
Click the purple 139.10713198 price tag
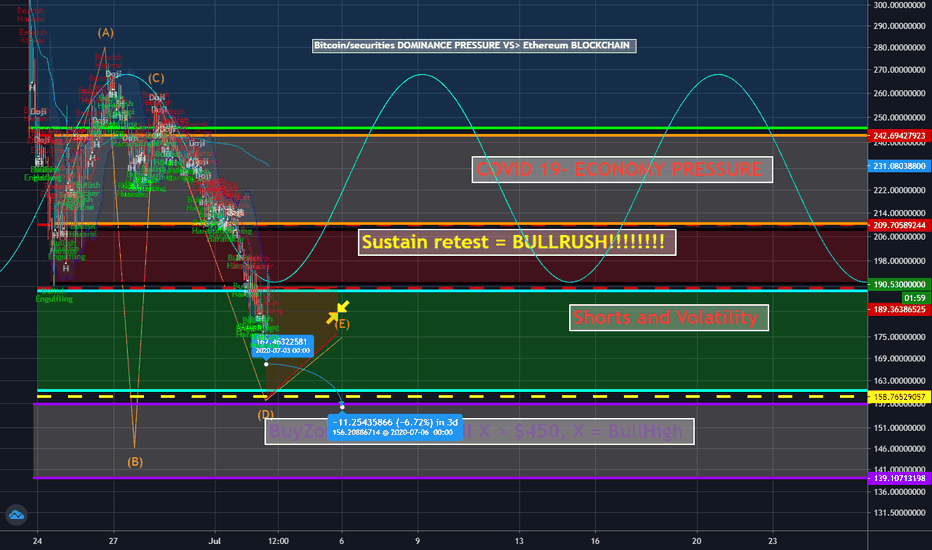pyautogui.click(x=899, y=478)
